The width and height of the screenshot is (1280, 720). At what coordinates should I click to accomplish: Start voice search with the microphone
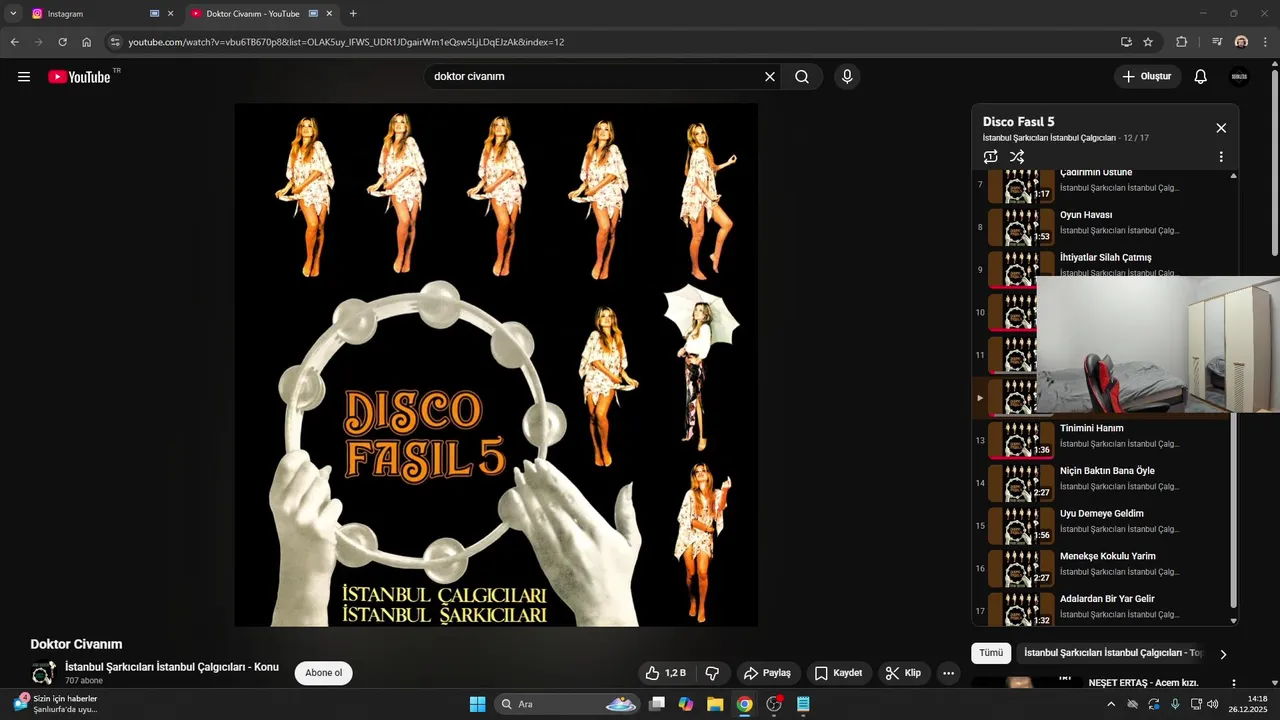(847, 77)
